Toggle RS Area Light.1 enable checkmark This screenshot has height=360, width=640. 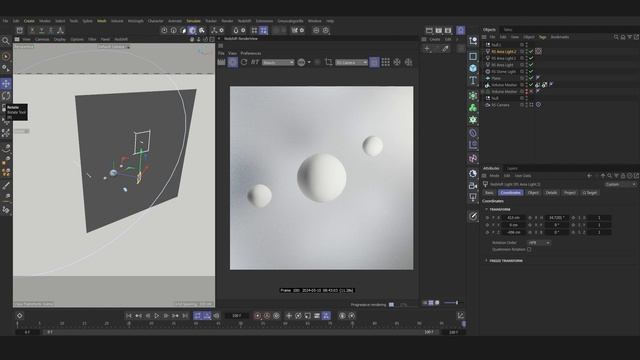coord(531,58)
